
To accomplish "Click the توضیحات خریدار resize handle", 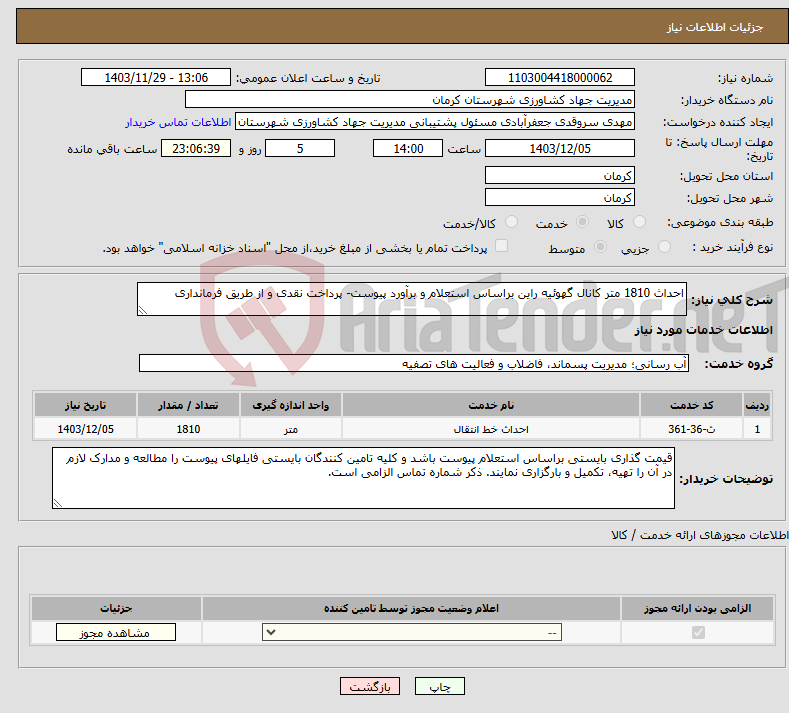I will click(x=57, y=503).
